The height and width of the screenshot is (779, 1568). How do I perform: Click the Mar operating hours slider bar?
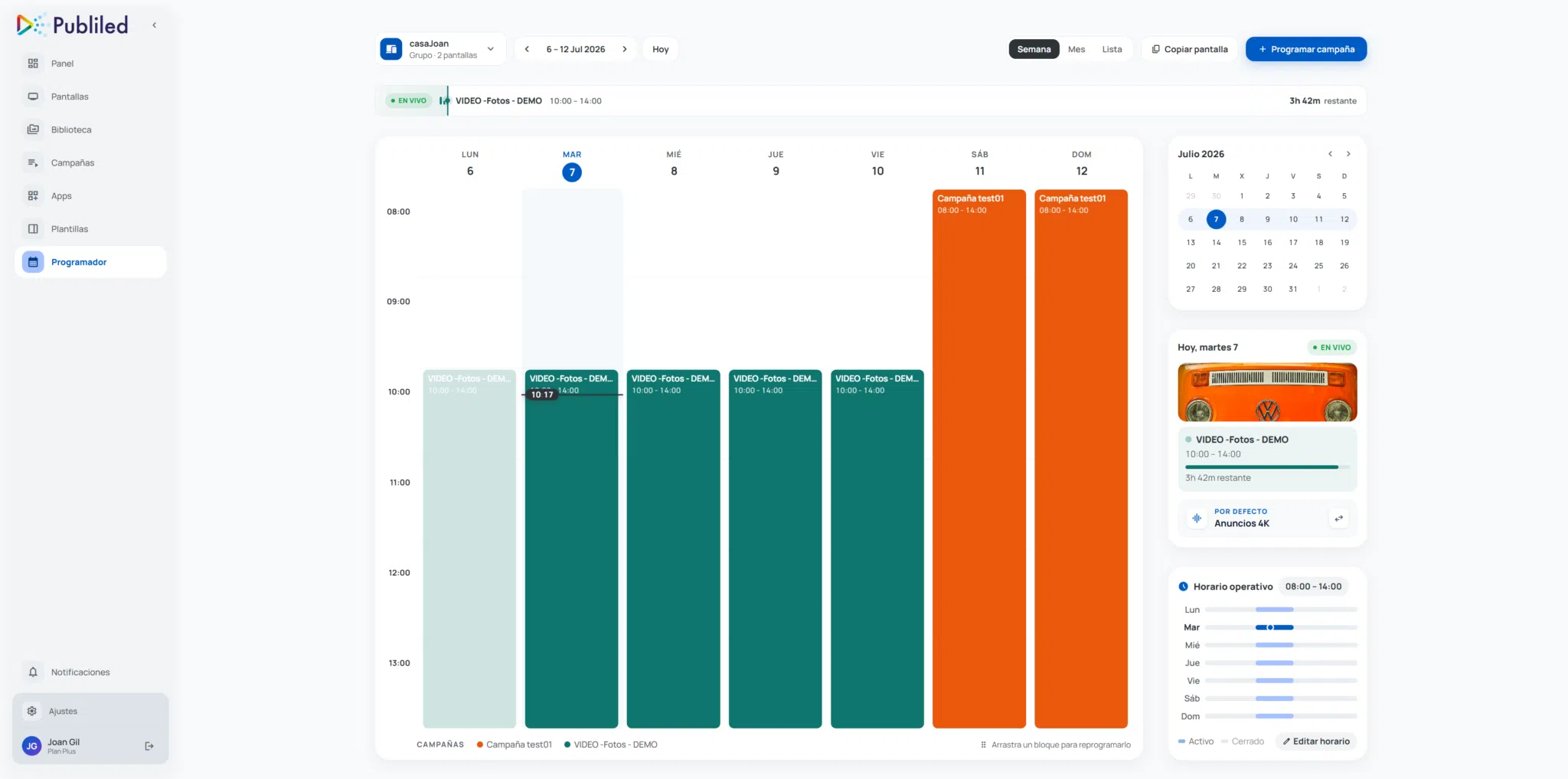(x=1281, y=627)
